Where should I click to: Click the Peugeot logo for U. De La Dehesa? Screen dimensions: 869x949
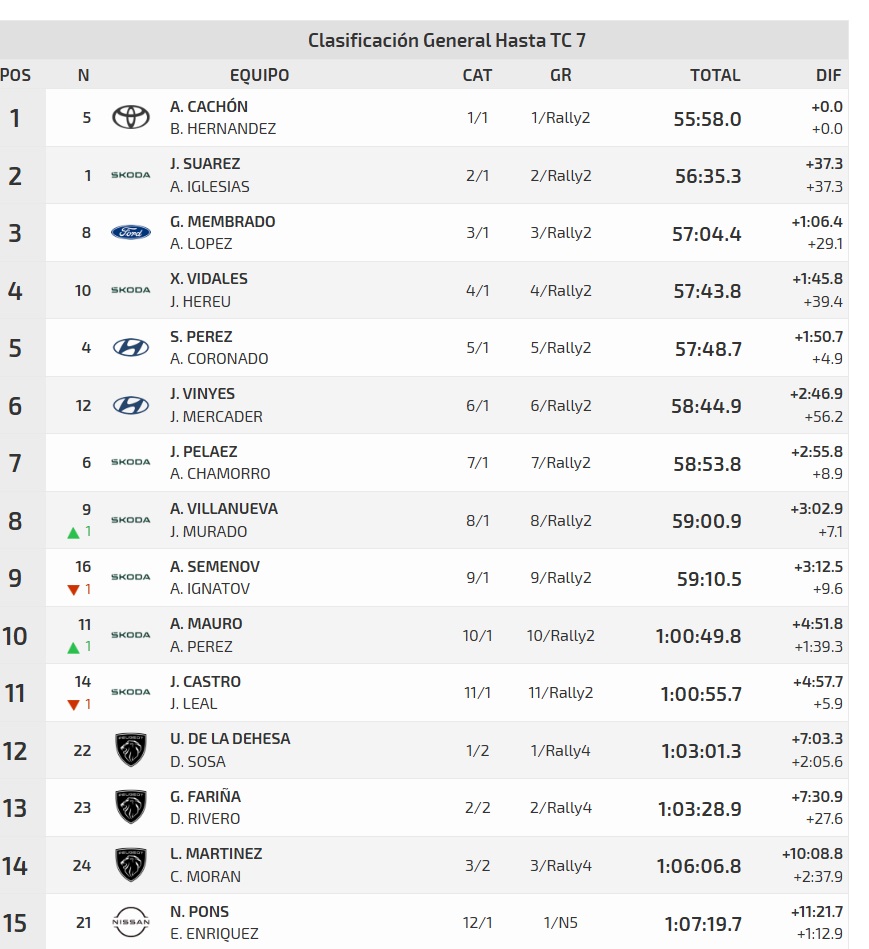[x=130, y=750]
